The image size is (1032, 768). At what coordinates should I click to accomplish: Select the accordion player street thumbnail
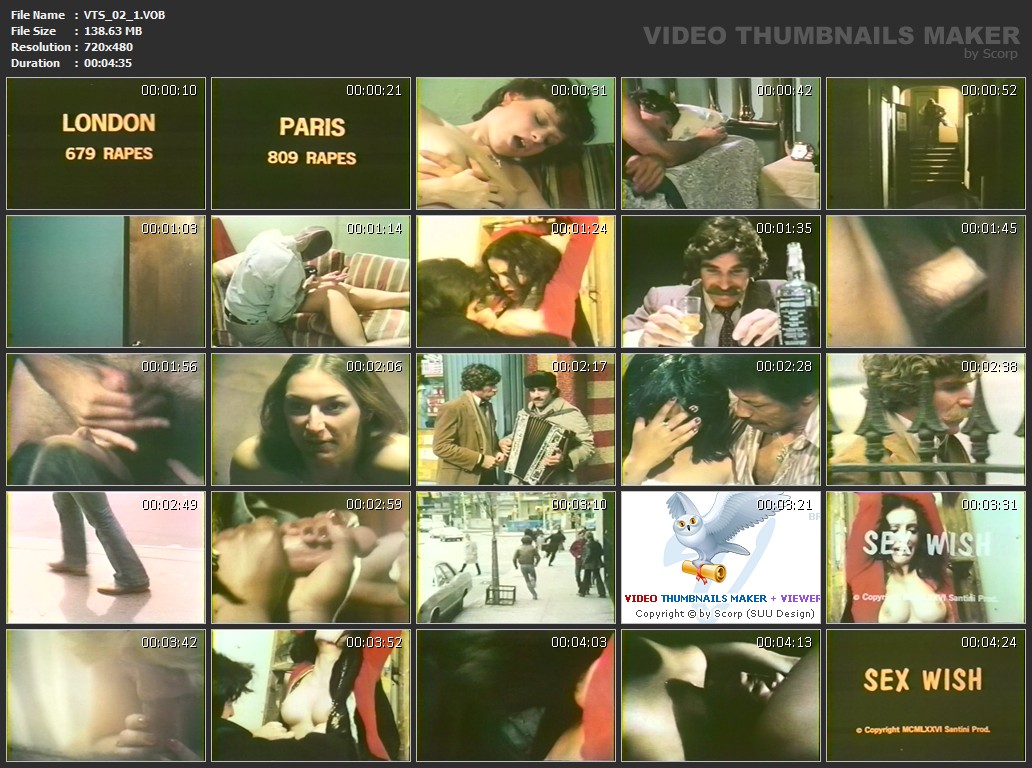pos(516,419)
